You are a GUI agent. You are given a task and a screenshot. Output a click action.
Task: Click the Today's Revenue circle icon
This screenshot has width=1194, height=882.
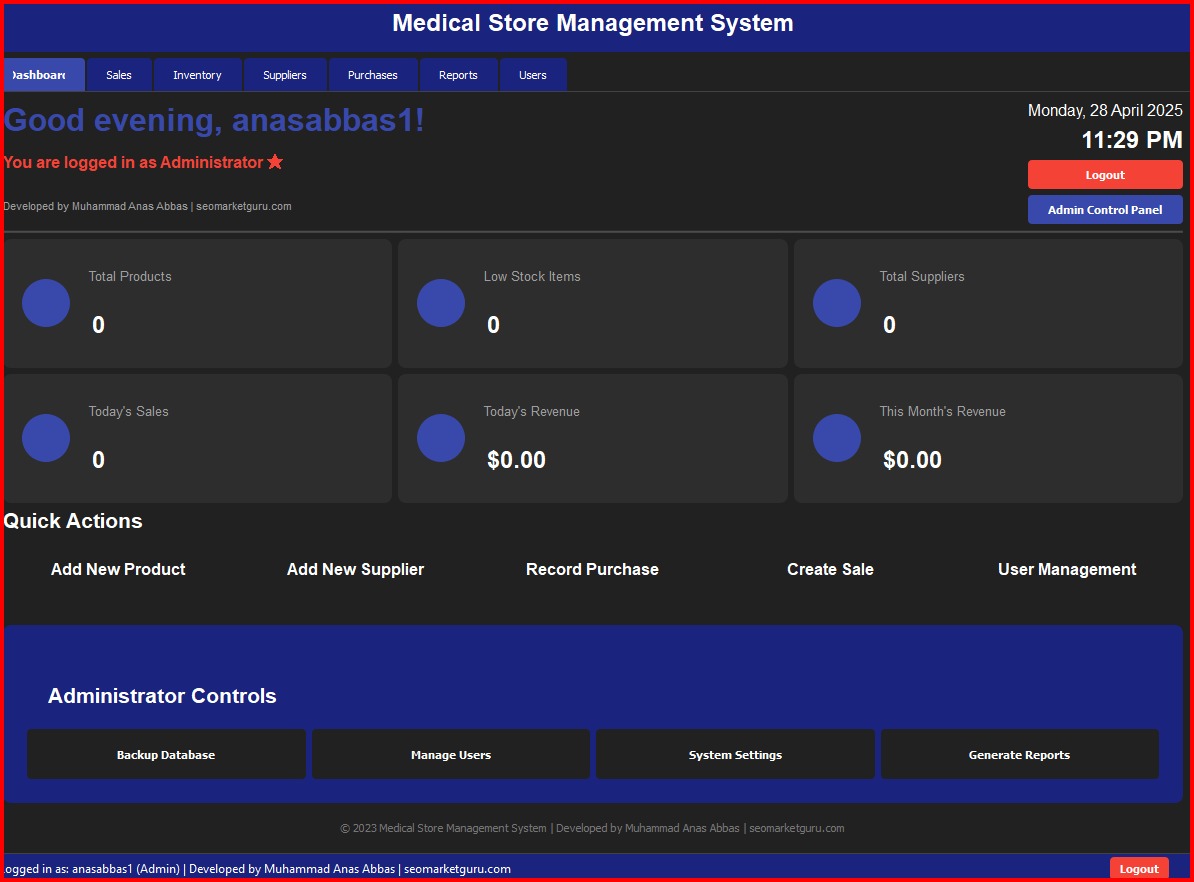coord(441,438)
